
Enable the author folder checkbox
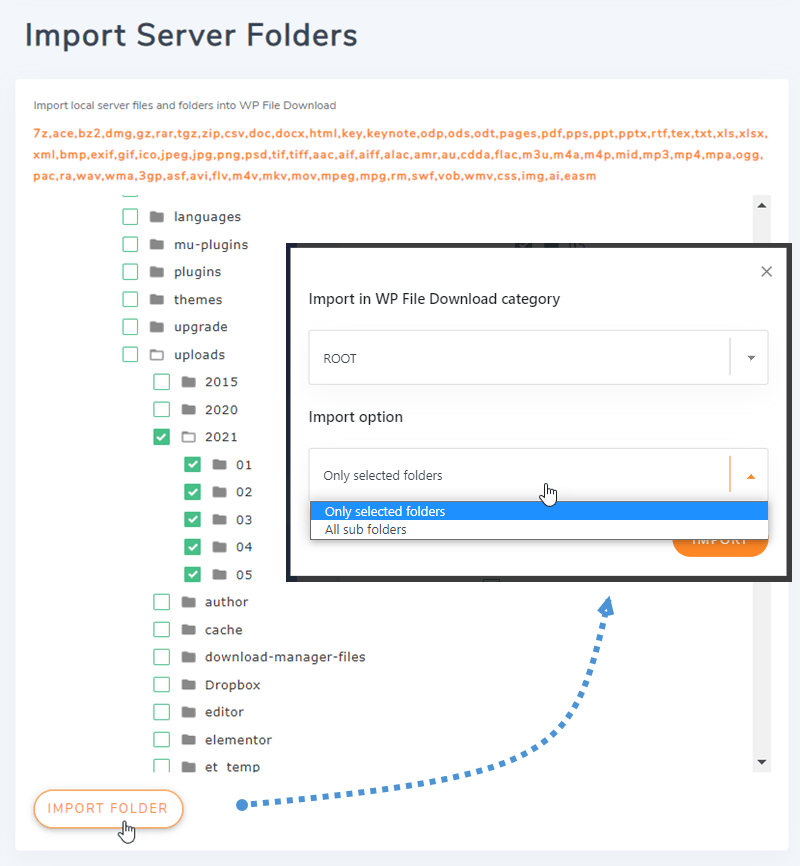coord(161,602)
